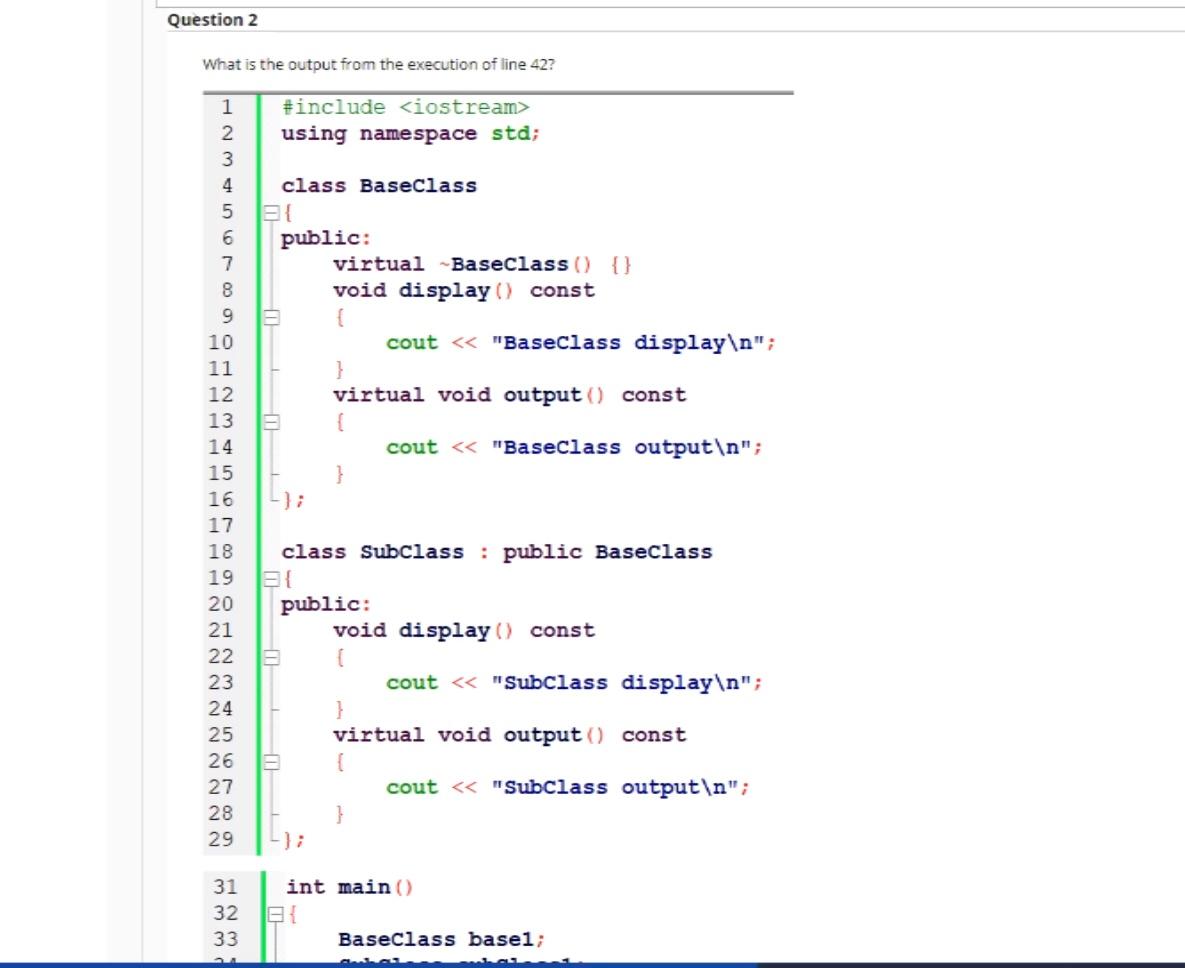Select the '#include <iostream>' directive line
1185x968 pixels.
tap(404, 106)
